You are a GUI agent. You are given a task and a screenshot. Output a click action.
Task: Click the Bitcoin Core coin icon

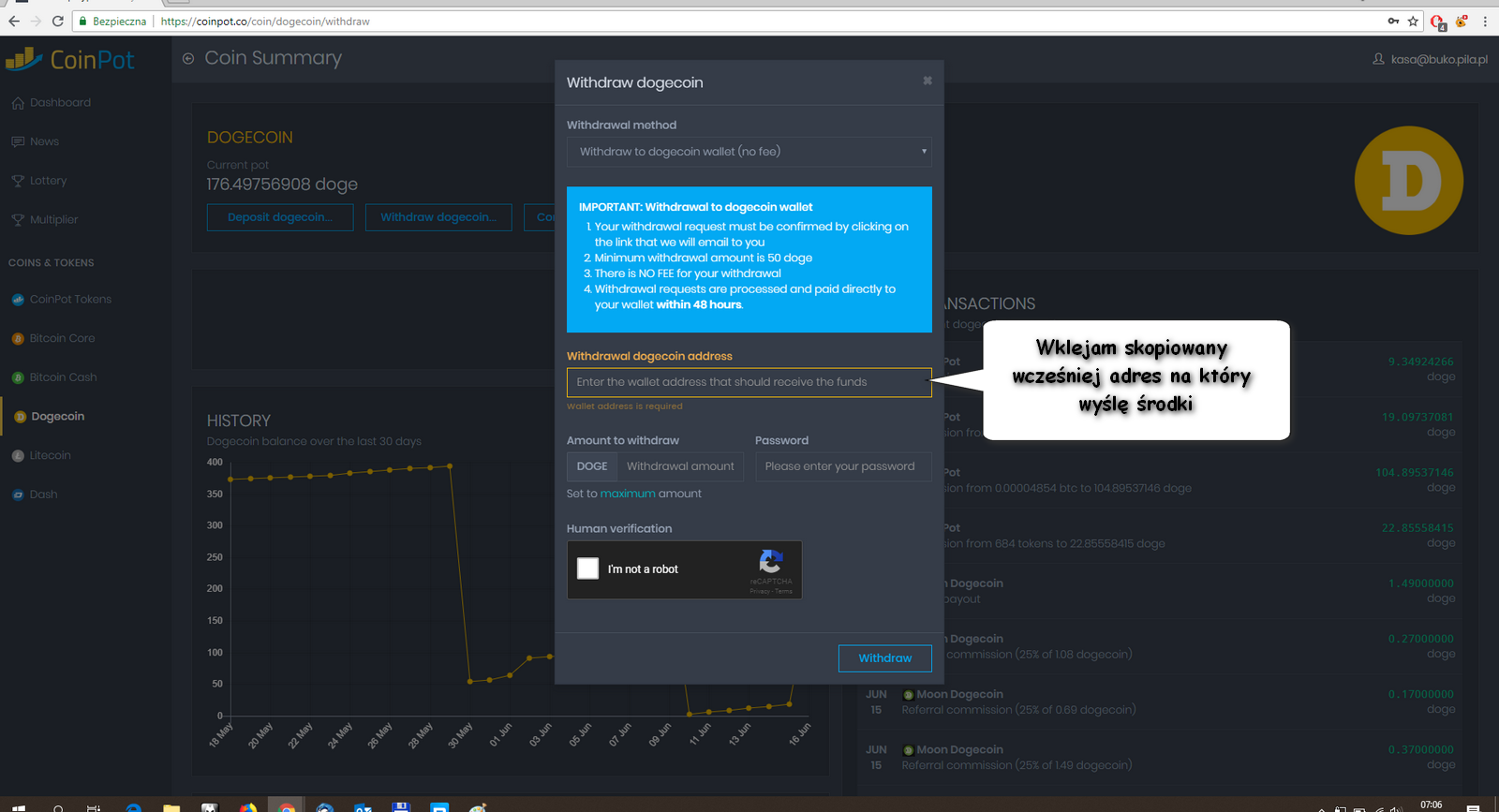tap(18, 339)
